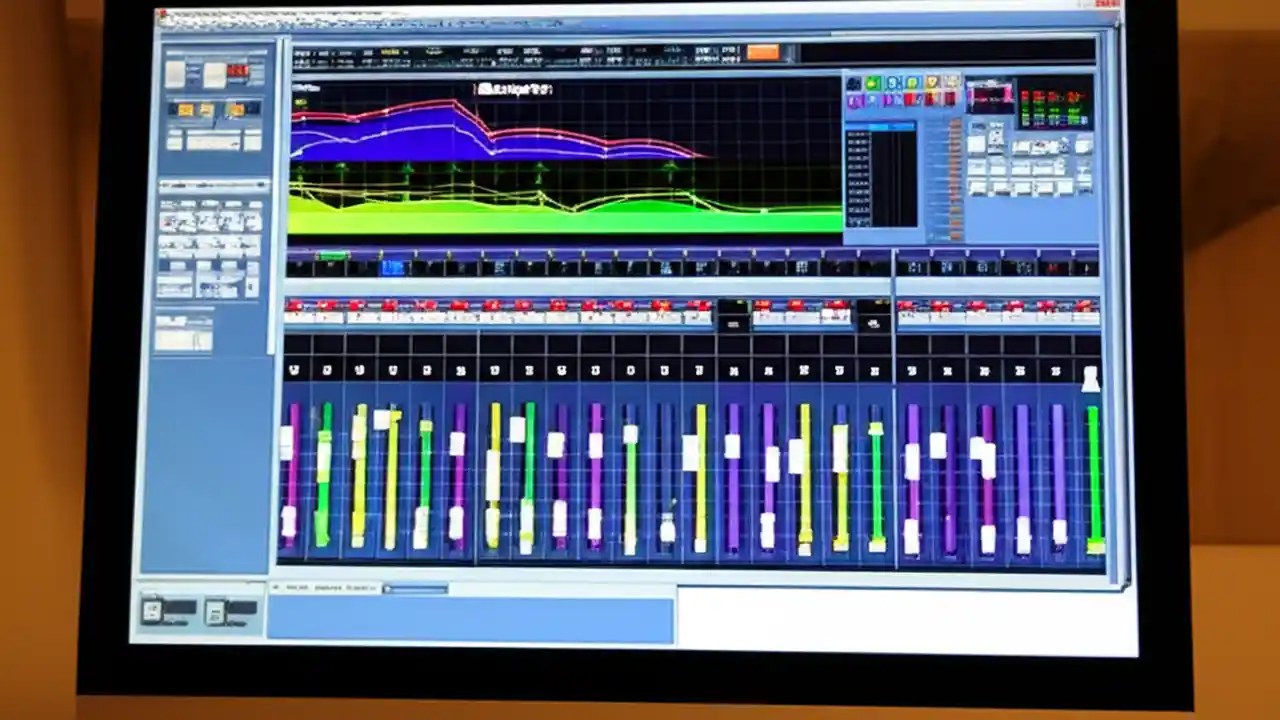1280x720 pixels.
Task: Select the green track add icon
Action: [x=872, y=81]
